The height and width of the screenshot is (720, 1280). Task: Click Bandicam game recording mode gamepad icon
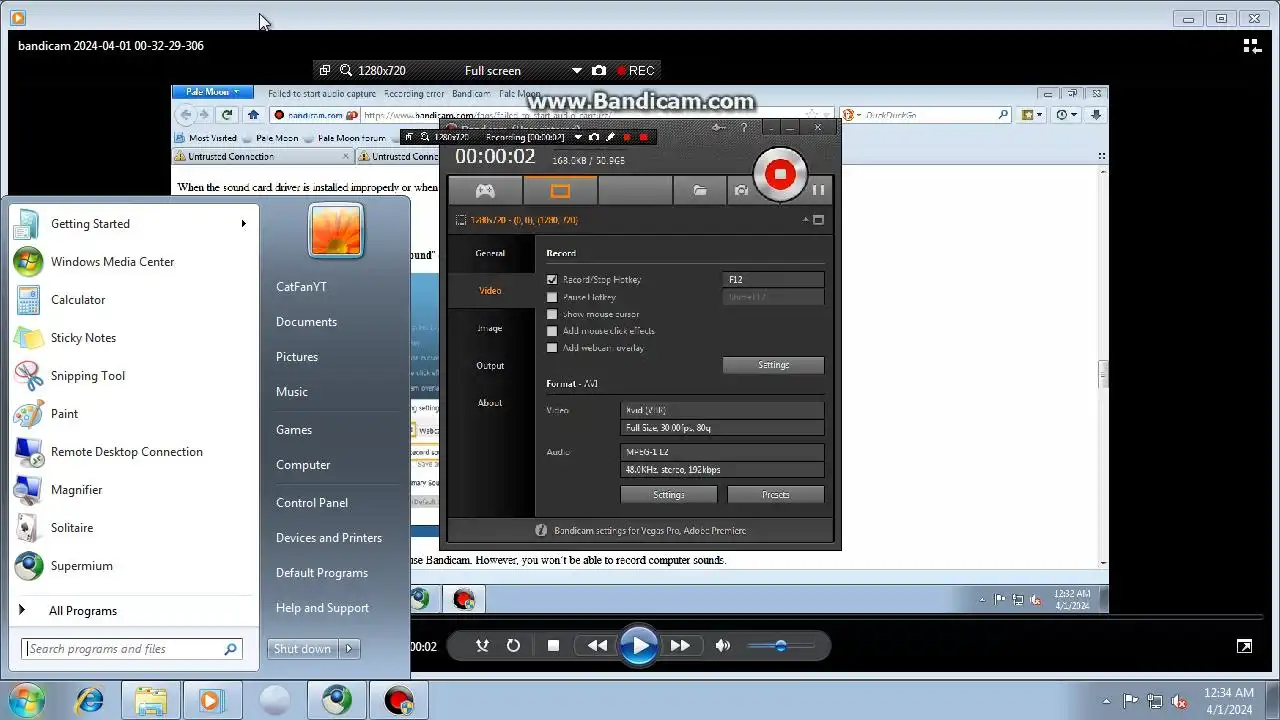(x=485, y=191)
